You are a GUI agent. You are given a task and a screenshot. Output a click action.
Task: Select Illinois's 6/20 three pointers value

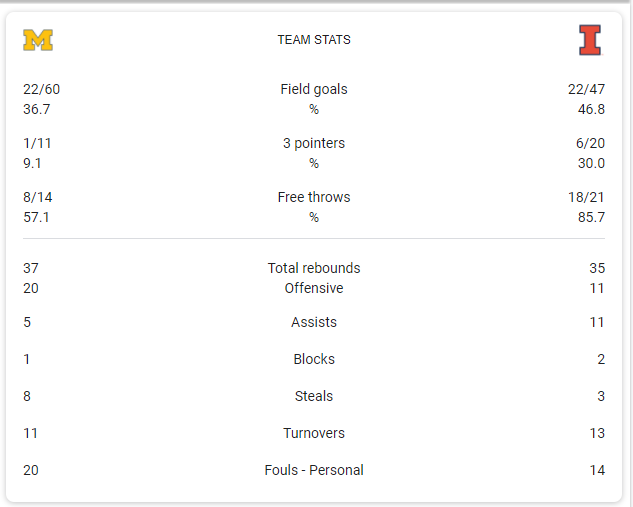(590, 143)
